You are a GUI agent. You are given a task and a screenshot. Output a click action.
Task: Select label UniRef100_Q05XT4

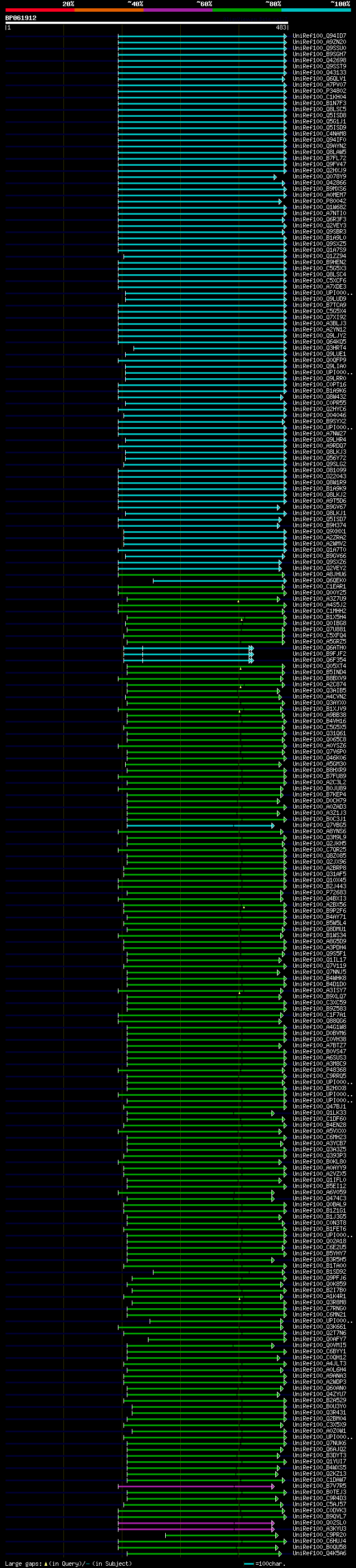point(319,666)
